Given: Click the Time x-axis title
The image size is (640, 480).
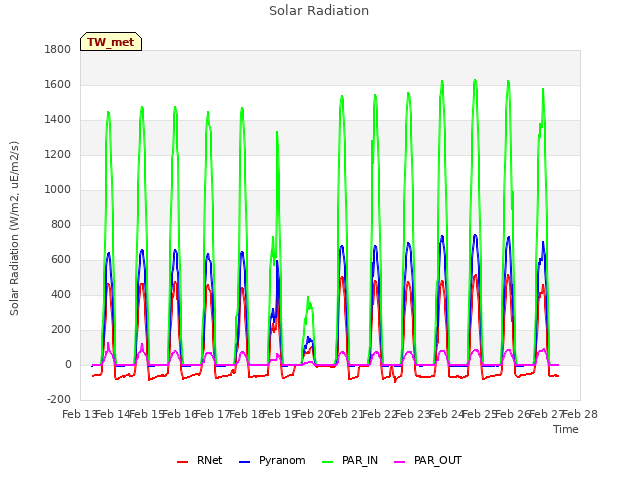Looking at the screenshot, I should 566,429.
